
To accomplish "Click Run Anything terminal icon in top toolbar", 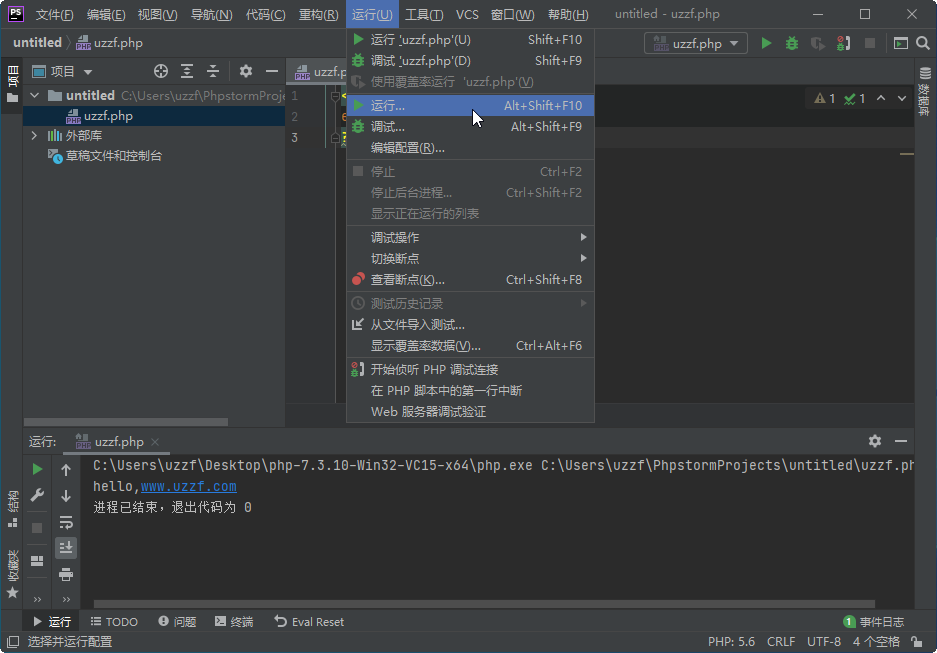I will click(901, 44).
